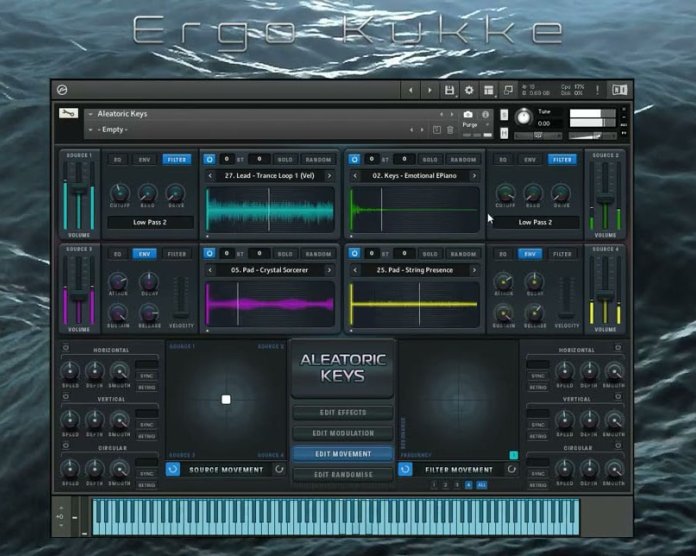Select EQ tab for Source 1
The image size is (696, 556).
pyautogui.click(x=118, y=160)
